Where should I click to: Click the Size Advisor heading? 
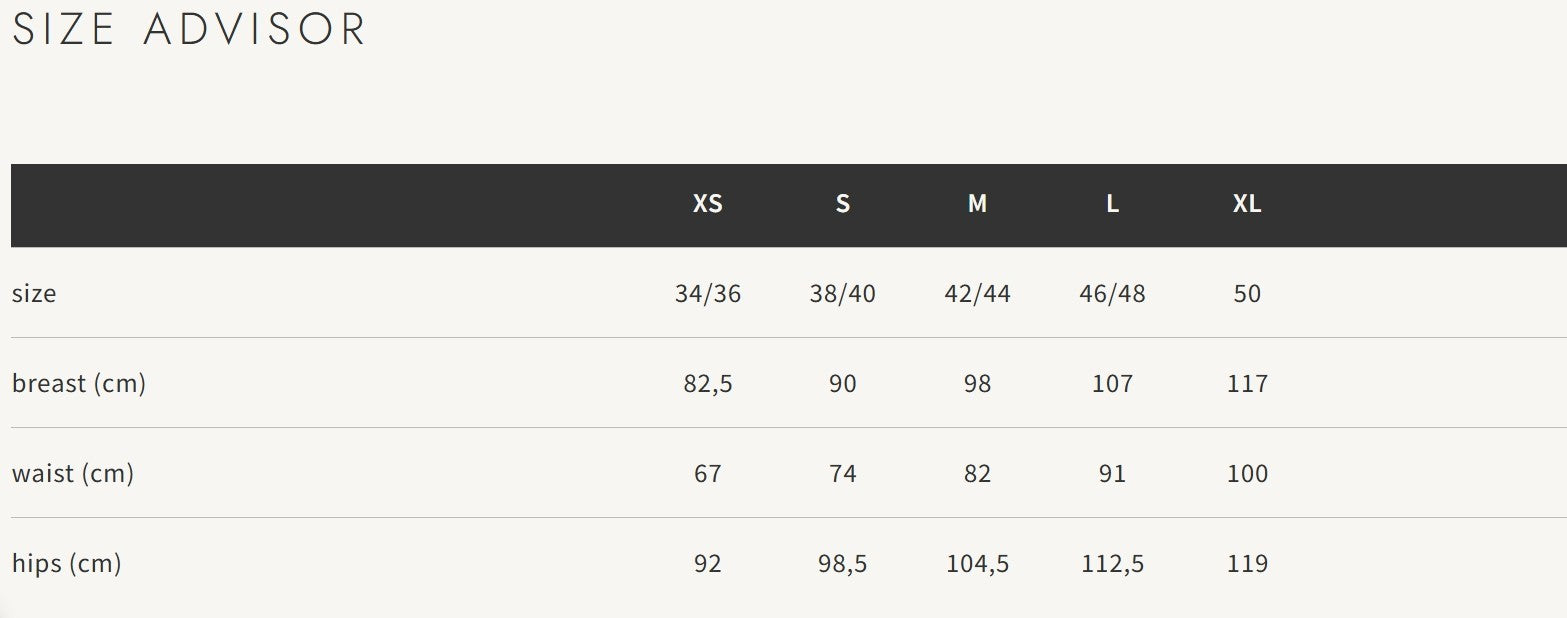[x=189, y=29]
